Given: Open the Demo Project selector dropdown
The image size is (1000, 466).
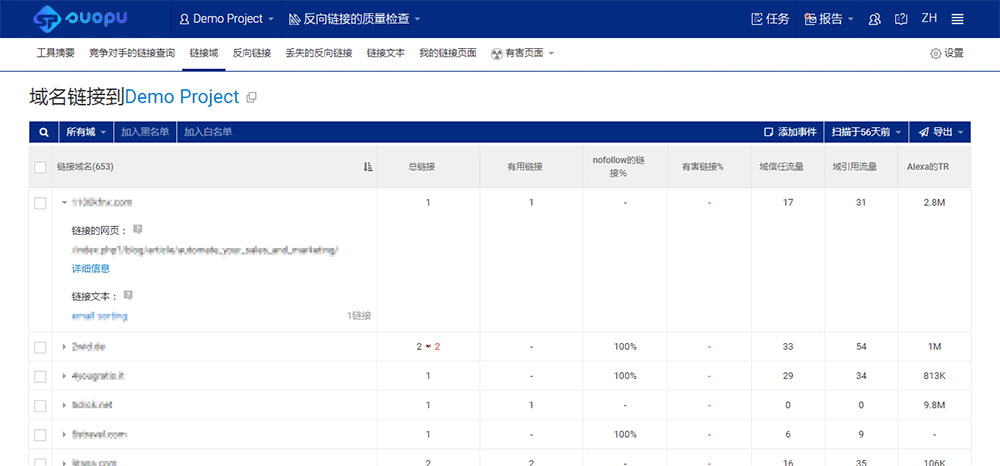Looking at the screenshot, I should tap(226, 19).
